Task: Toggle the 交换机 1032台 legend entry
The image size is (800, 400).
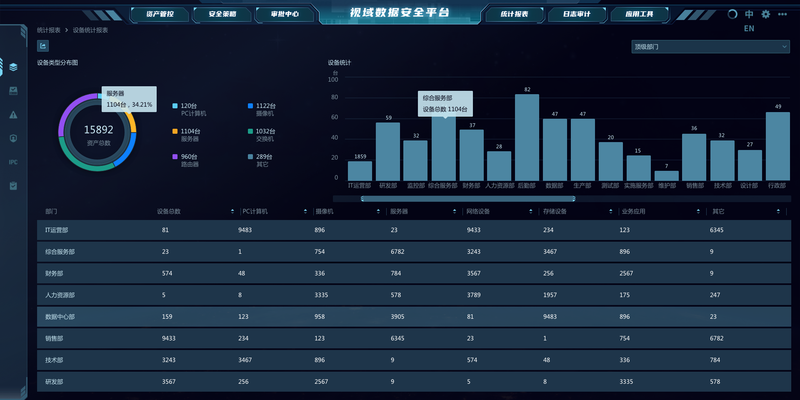Action: point(262,135)
